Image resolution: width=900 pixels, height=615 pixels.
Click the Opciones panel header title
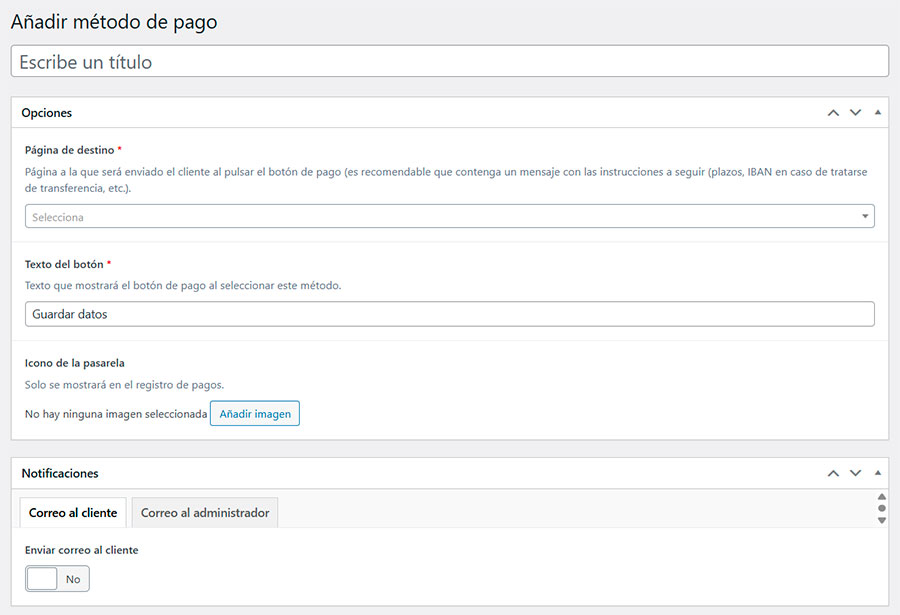coord(47,113)
